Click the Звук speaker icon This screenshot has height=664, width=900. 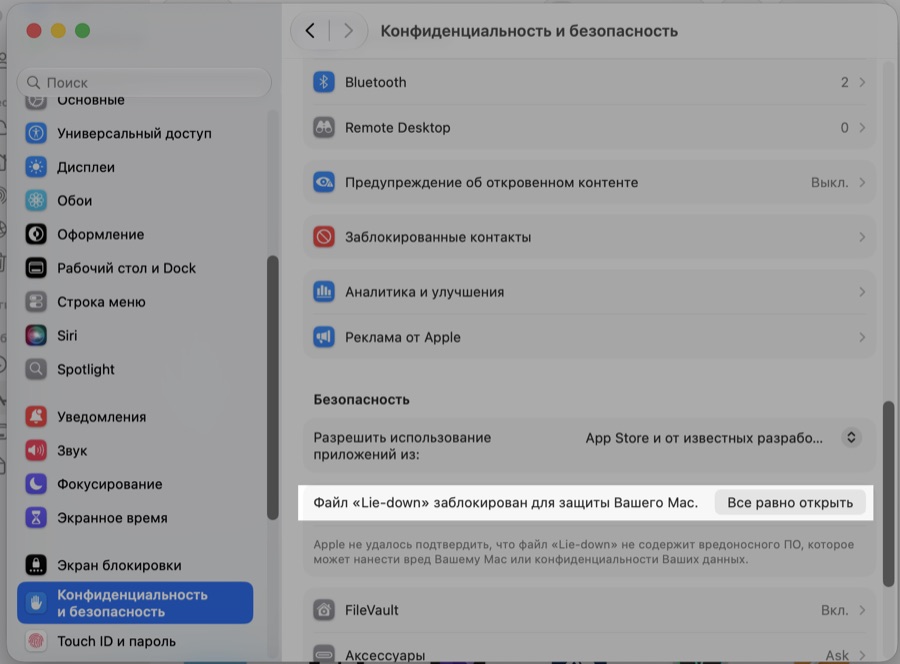tap(36, 451)
